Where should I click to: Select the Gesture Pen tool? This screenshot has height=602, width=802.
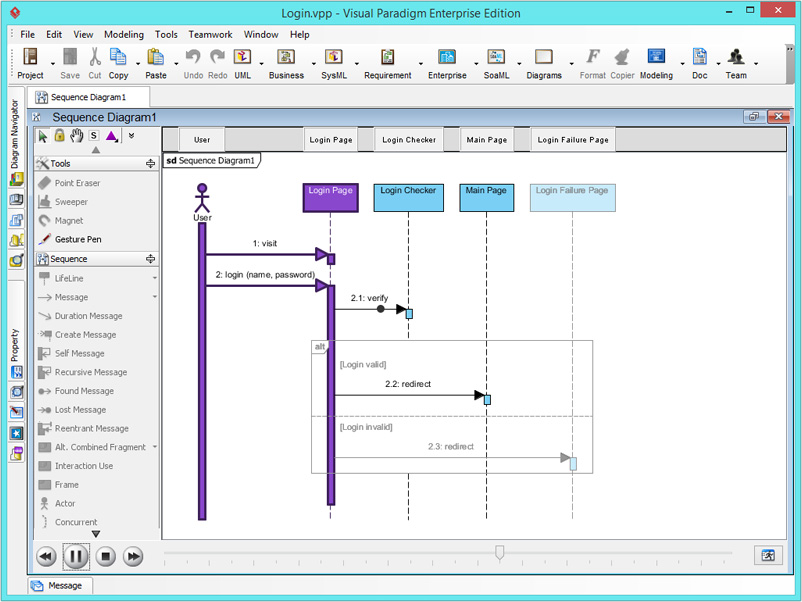(x=71, y=239)
